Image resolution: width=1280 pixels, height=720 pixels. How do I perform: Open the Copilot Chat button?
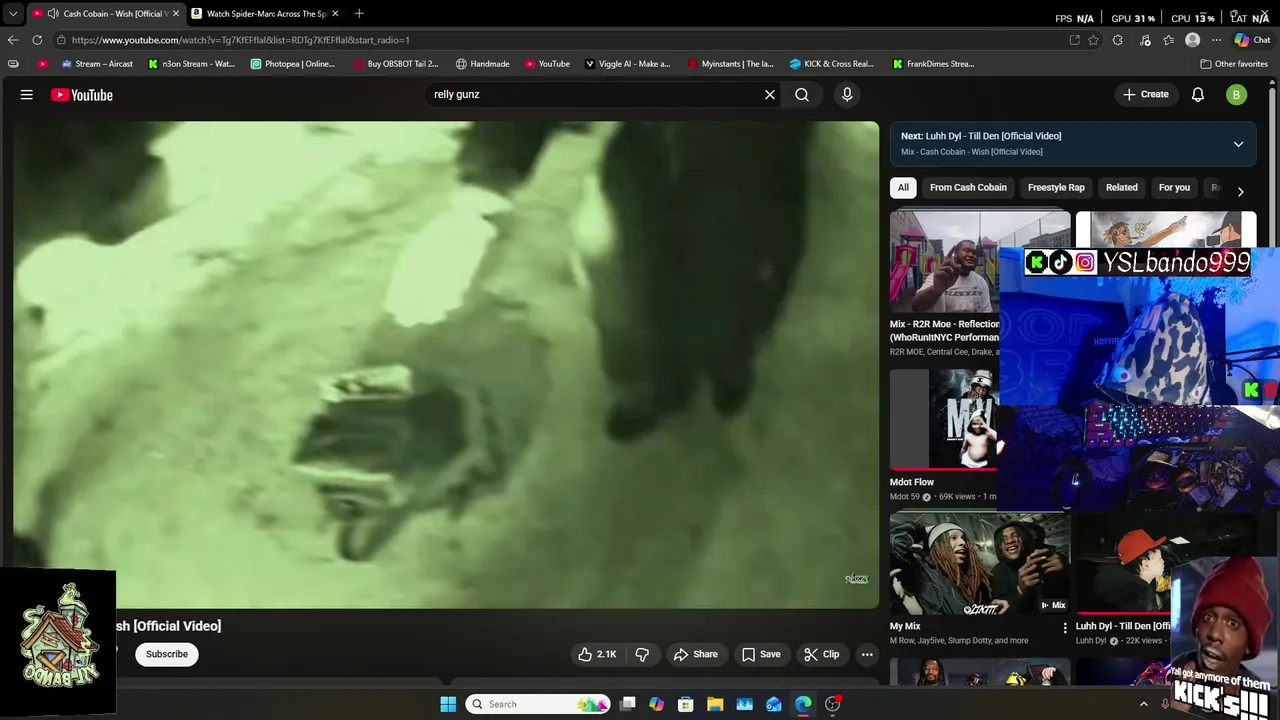[1252, 40]
